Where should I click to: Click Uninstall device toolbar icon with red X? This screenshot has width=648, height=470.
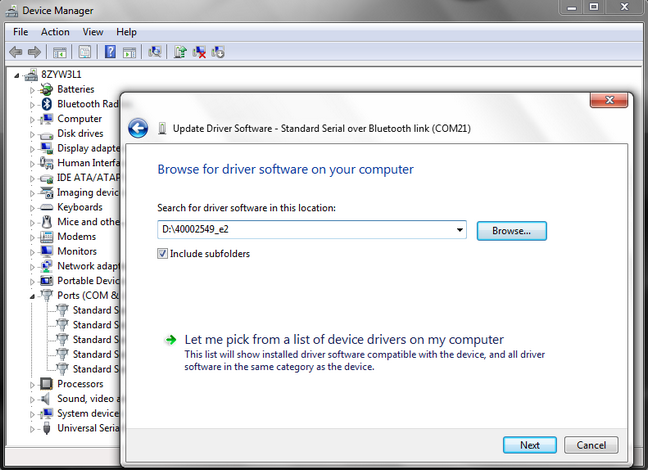(x=199, y=52)
